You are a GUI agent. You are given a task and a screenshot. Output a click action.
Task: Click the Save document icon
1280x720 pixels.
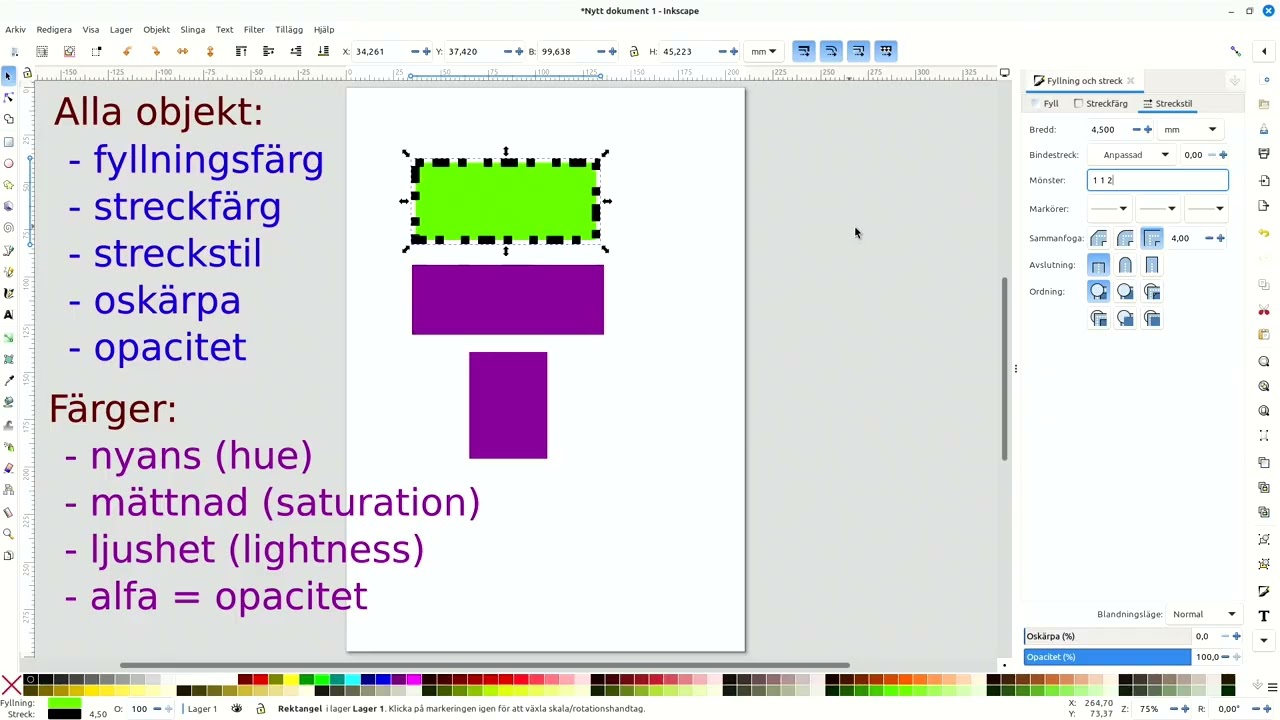click(1264, 128)
